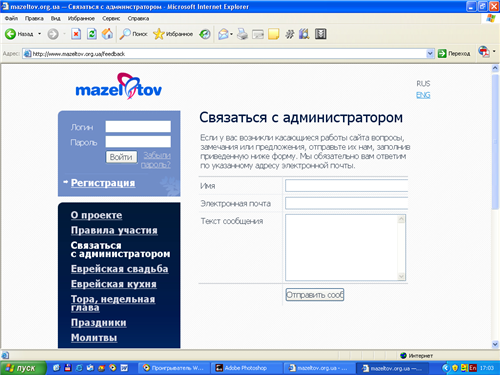Screen dimensions: 500x375
Task: Click the RUS language label
Action: [423, 83]
